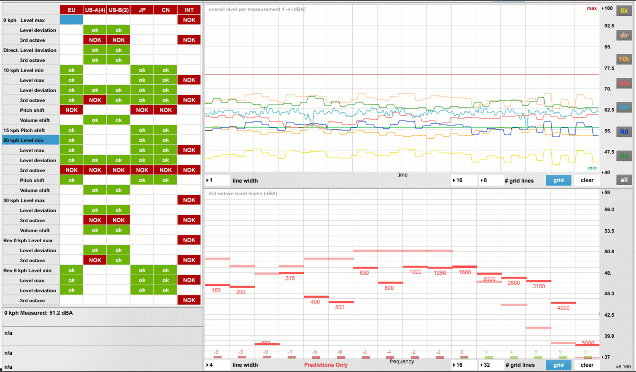Click the 160 Hz band marker
Image resolution: width=636 pixels, height=372 pixels.
(217, 285)
